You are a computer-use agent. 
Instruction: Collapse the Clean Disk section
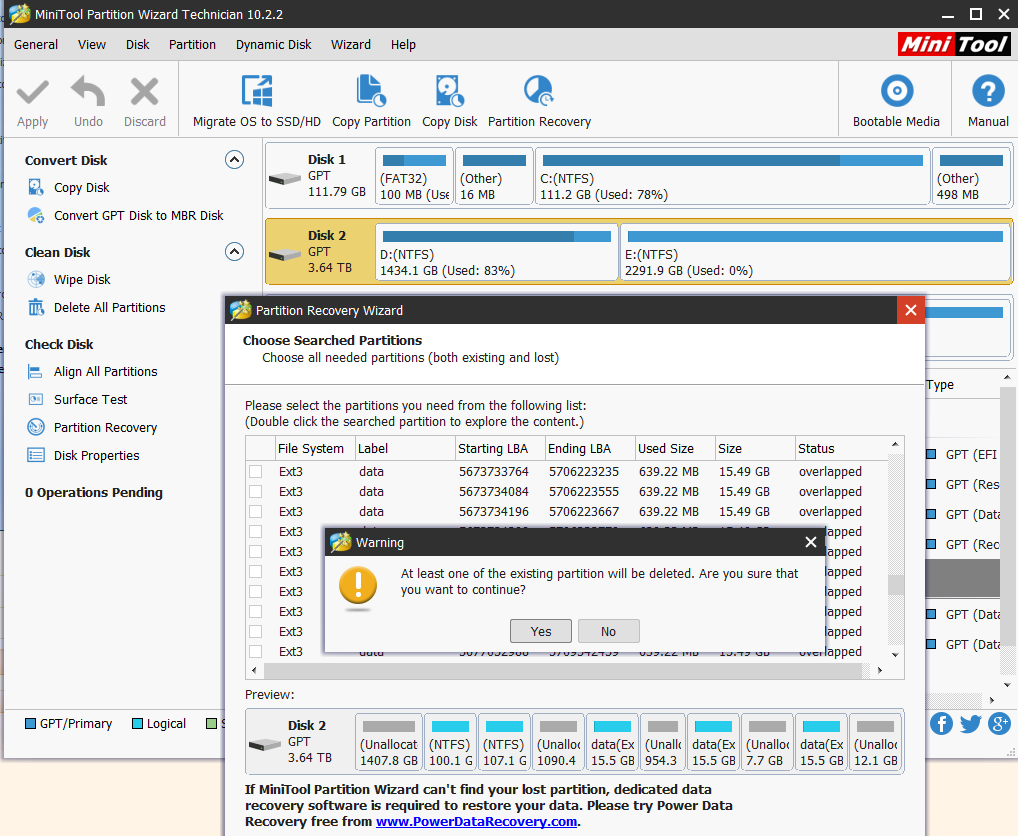click(234, 252)
